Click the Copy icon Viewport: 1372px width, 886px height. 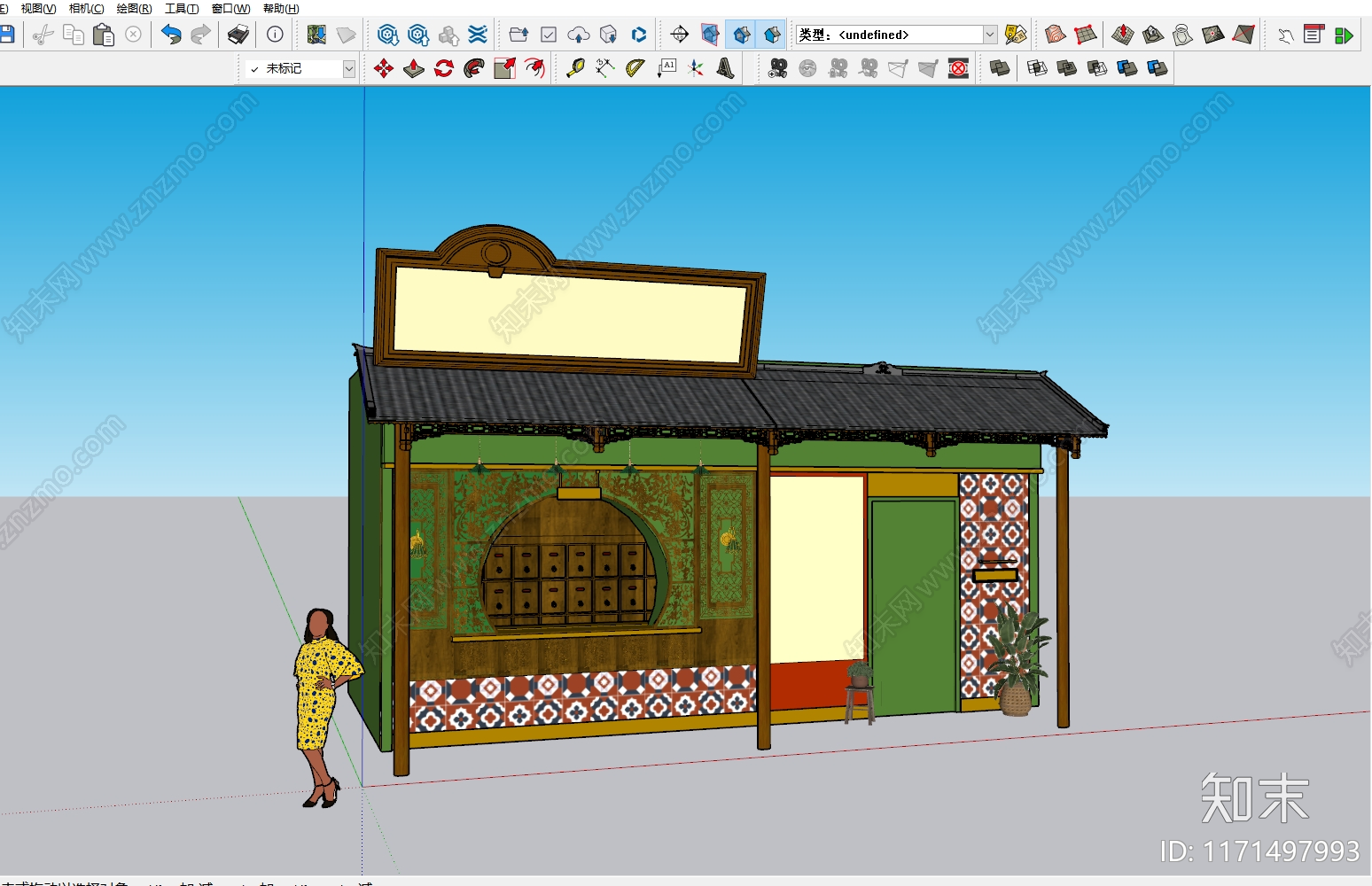[x=73, y=35]
